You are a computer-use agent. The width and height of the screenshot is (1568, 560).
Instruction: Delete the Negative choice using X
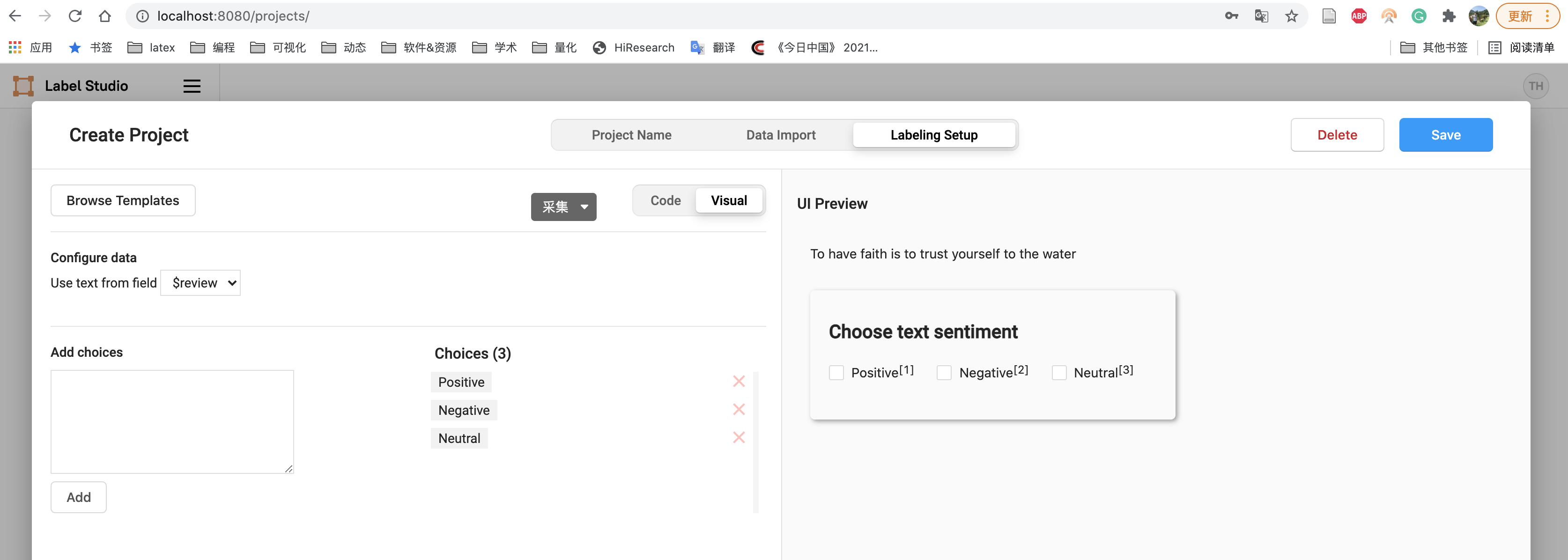(739, 410)
